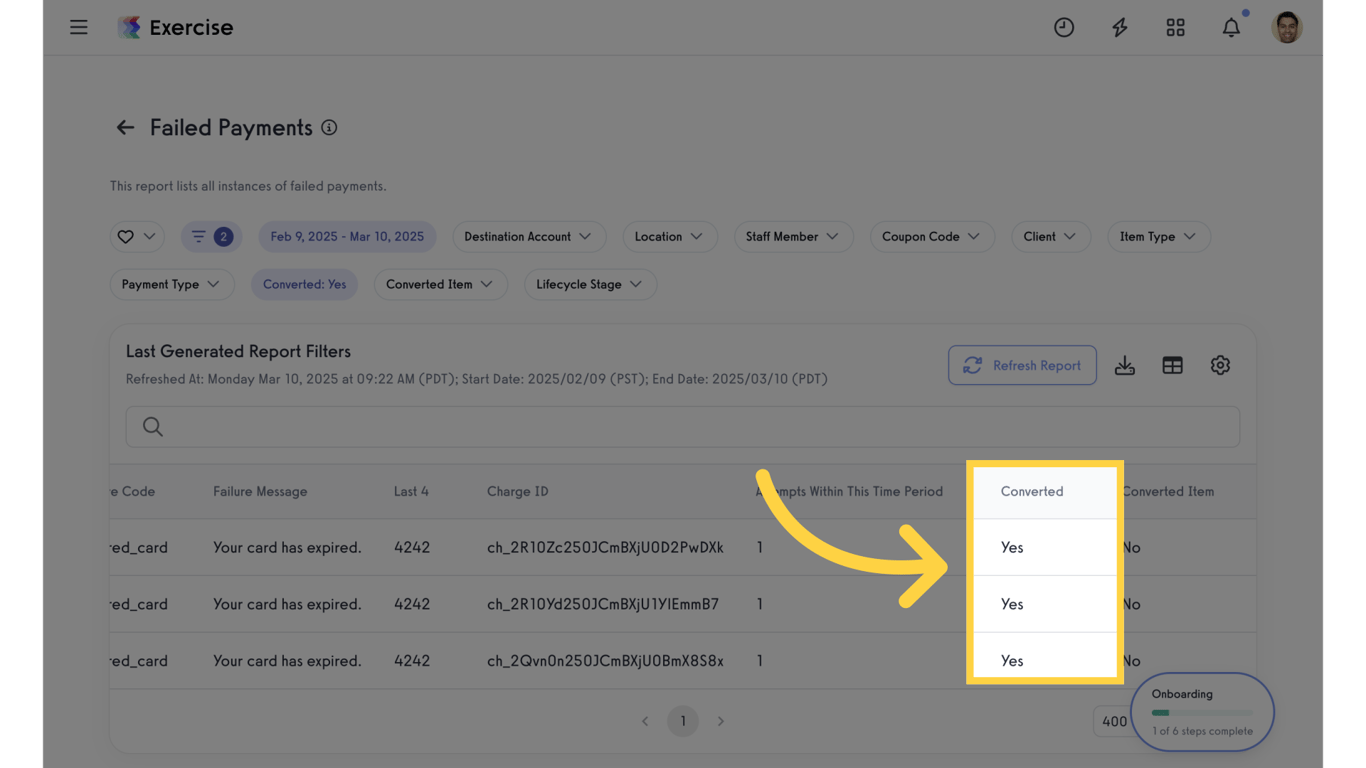Open the Lifecycle Stage dropdown
This screenshot has height=768, width=1366.
pos(589,284)
